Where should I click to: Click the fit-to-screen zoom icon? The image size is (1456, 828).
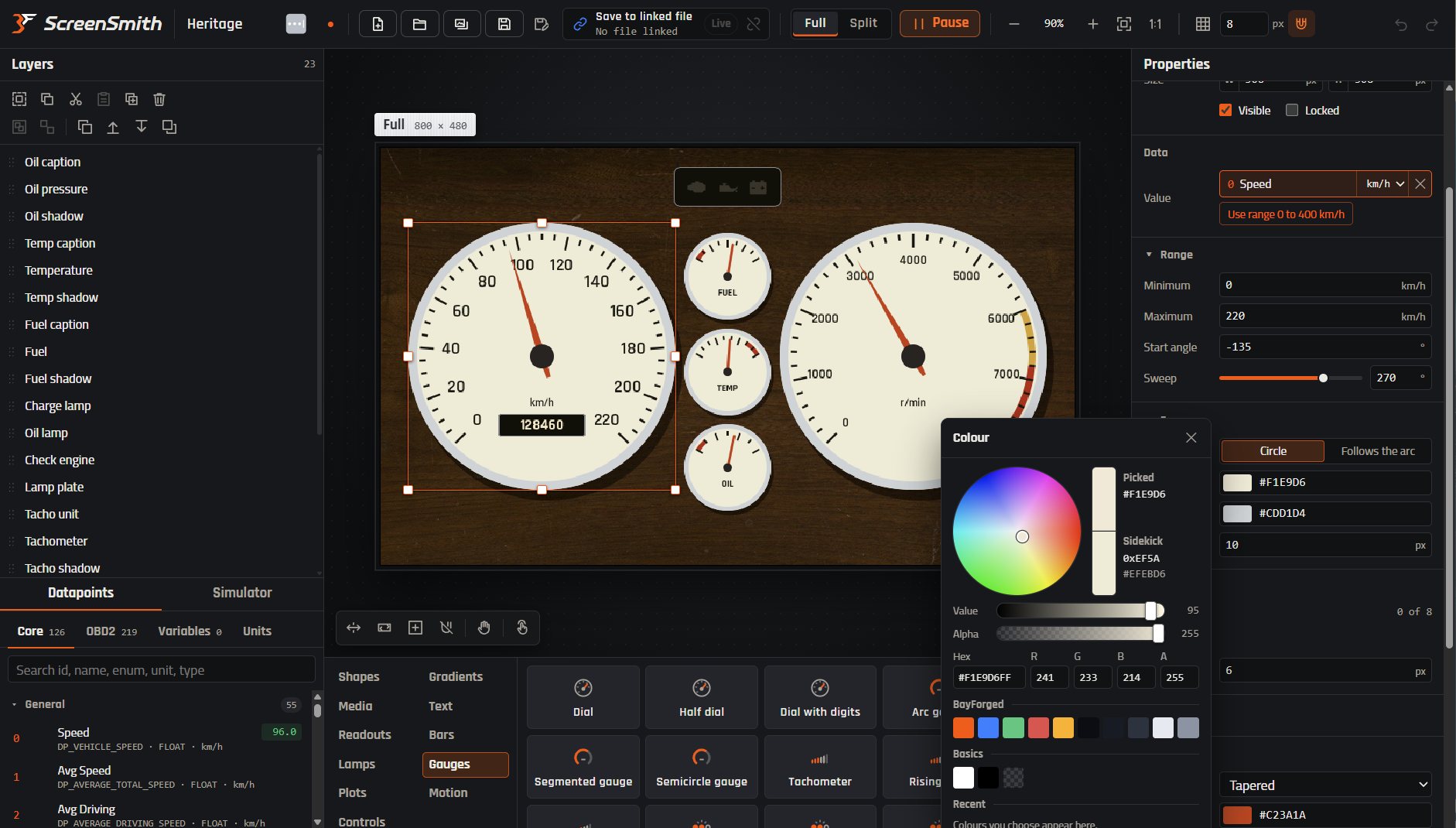(1124, 24)
